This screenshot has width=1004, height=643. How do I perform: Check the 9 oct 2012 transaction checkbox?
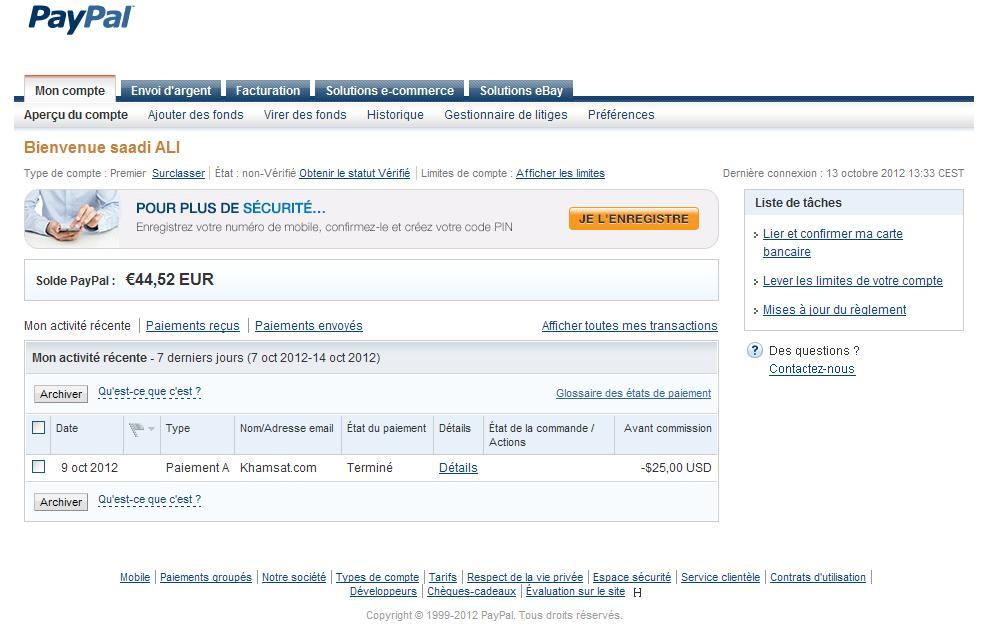point(38,467)
